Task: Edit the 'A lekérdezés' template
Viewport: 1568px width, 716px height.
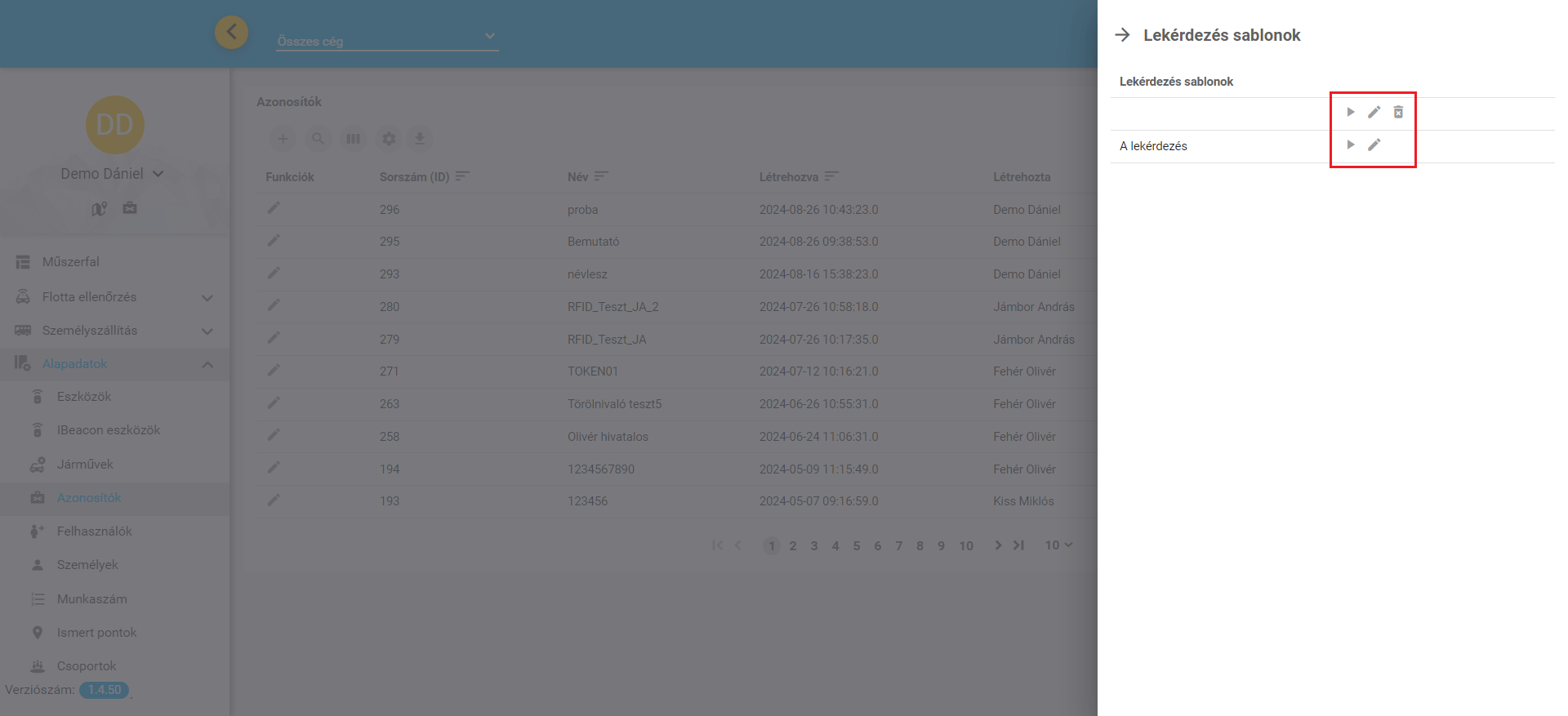Action: coord(1374,145)
